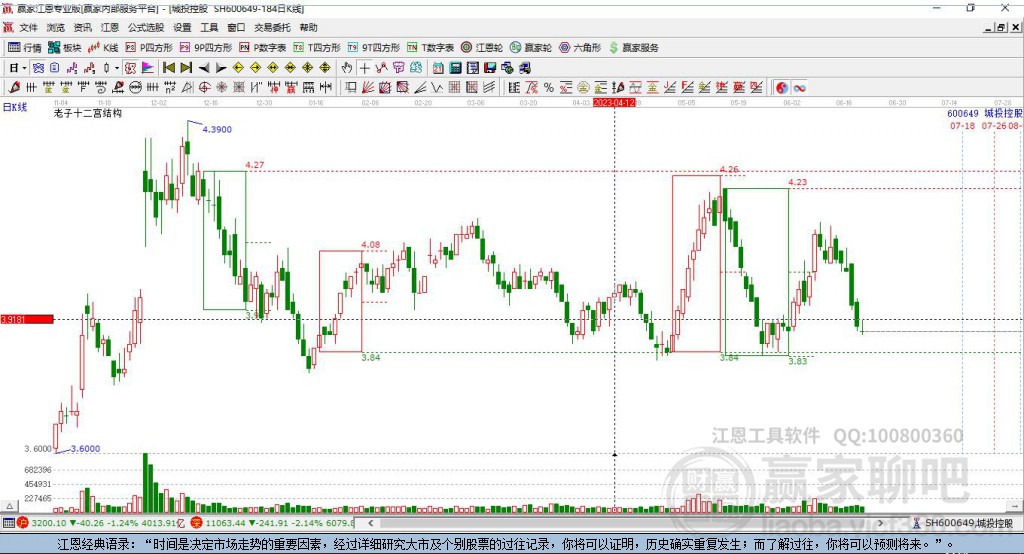This screenshot has width=1024, height=554.
Task: Click the black right arrow icon
Action: click(221, 68)
